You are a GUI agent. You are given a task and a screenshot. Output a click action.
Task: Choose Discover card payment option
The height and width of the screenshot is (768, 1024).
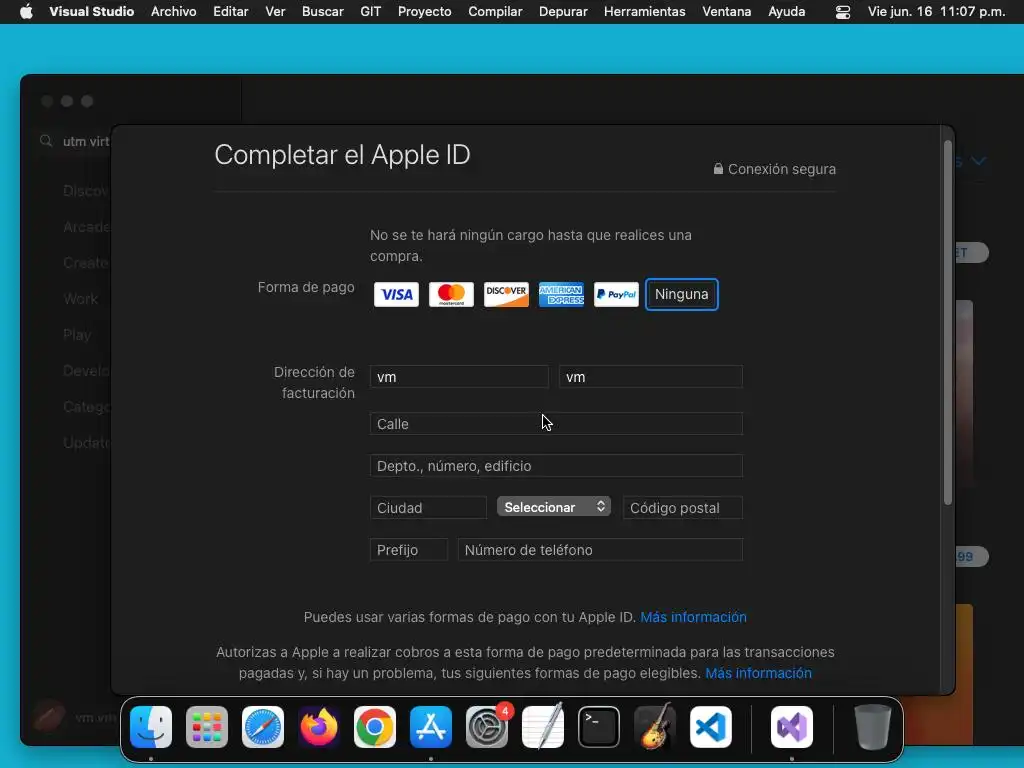(506, 295)
